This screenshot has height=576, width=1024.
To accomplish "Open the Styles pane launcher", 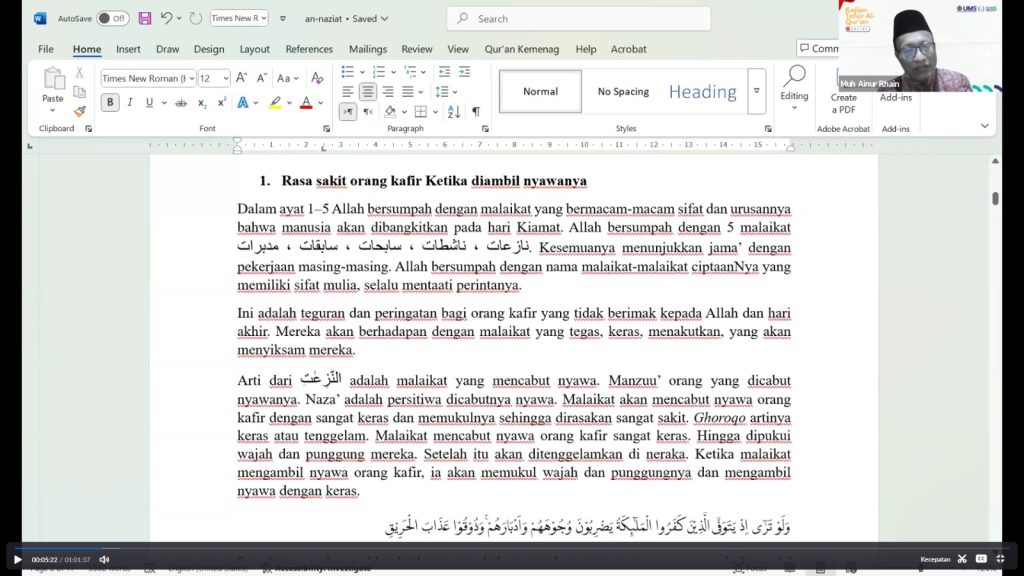I will point(768,129).
